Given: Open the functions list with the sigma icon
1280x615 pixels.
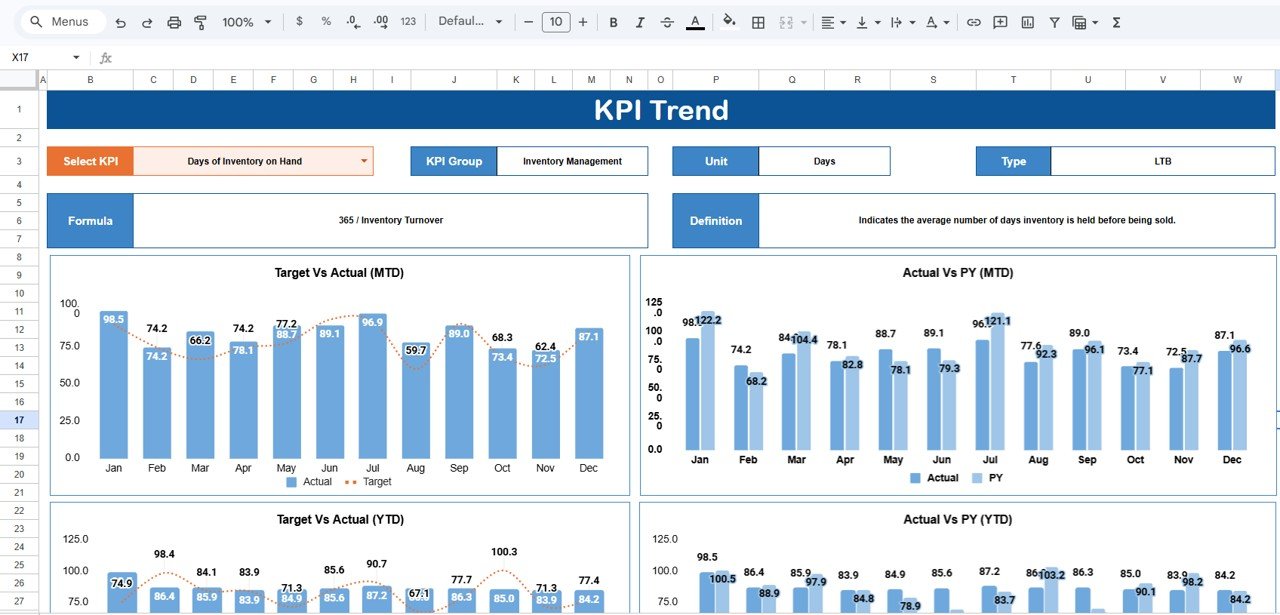Looking at the screenshot, I should (1115, 21).
